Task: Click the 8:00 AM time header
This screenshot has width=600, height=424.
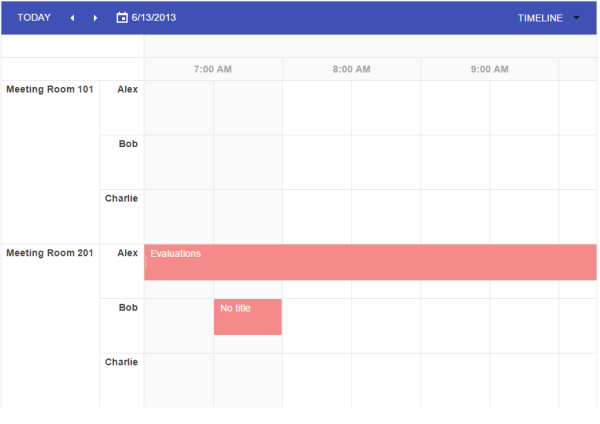Action: (351, 69)
